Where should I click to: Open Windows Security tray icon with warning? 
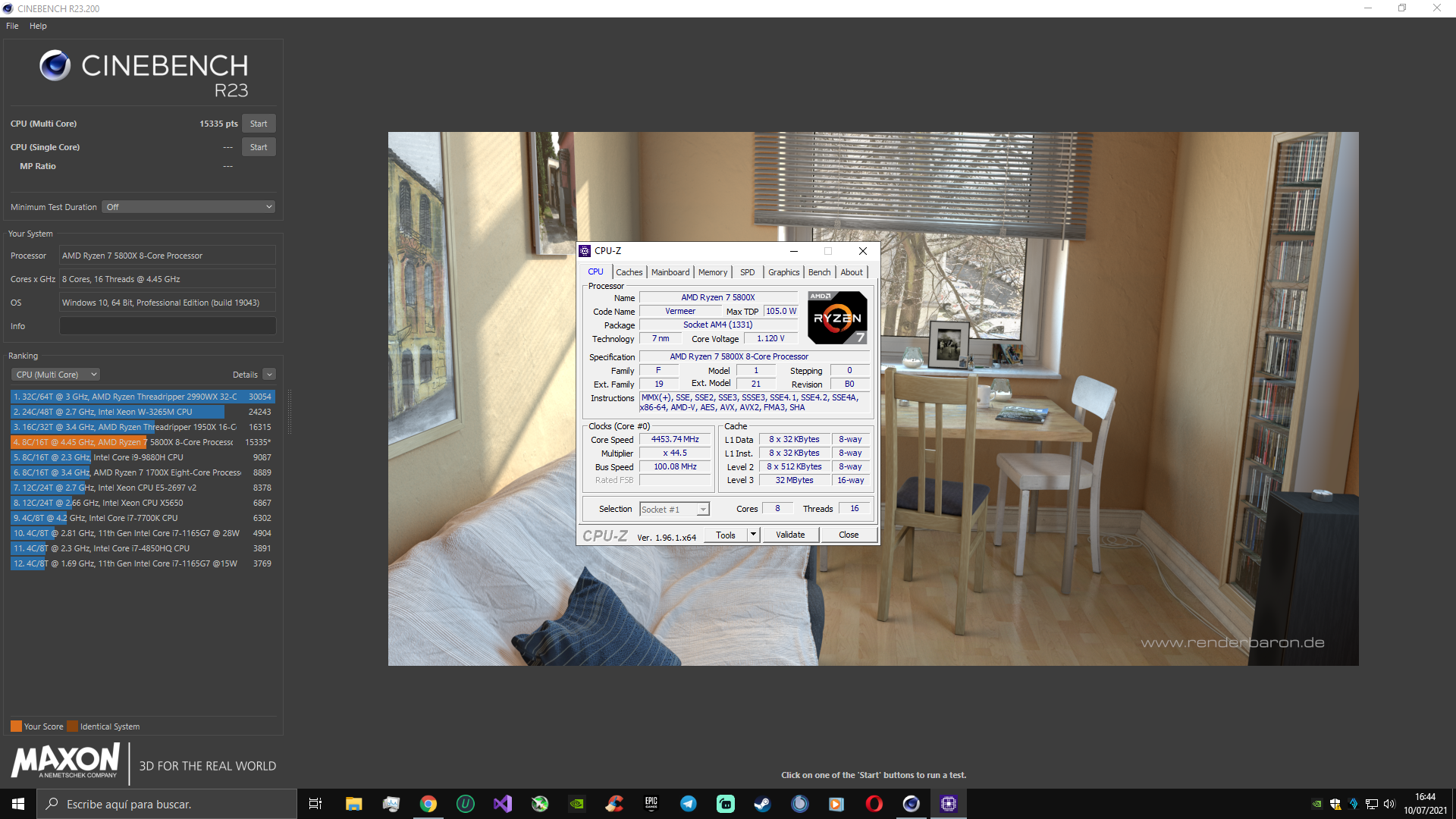tap(1335, 804)
